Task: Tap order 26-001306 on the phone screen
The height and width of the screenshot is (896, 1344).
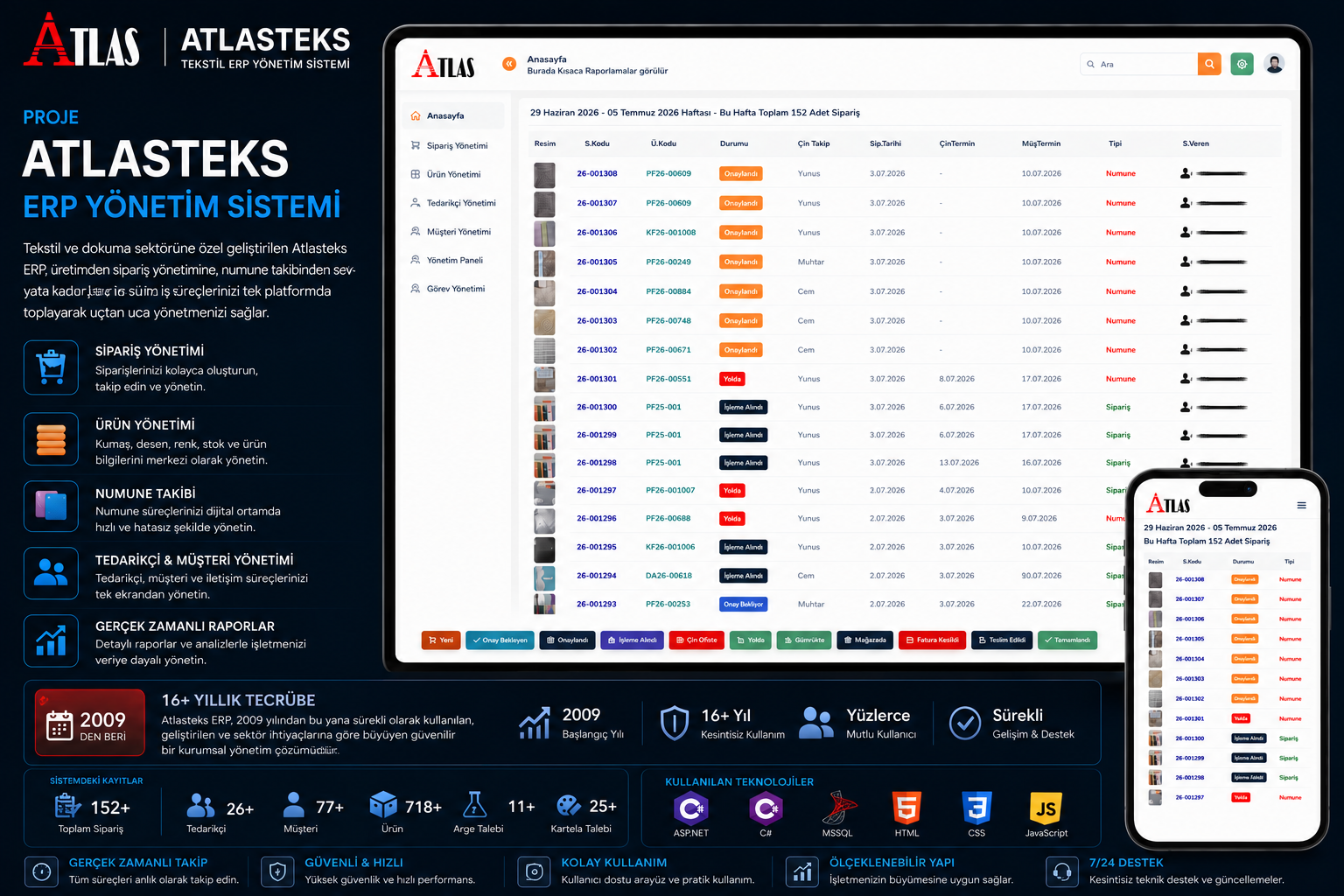Action: (1189, 619)
